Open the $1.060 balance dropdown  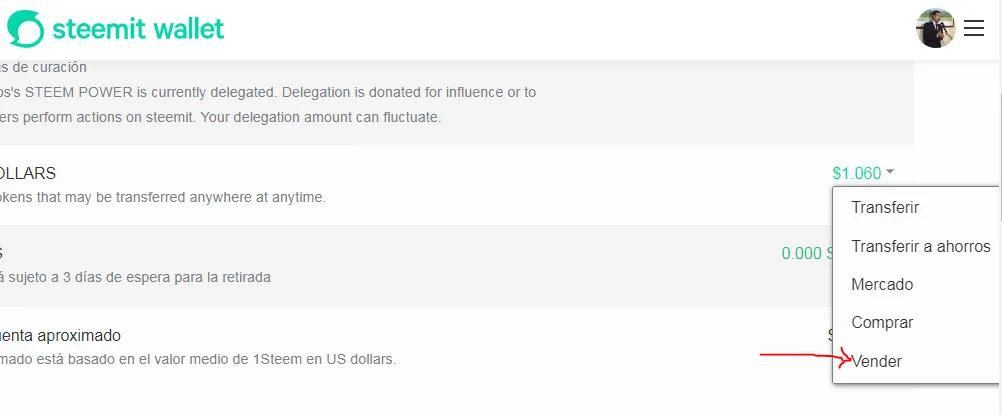click(856, 174)
